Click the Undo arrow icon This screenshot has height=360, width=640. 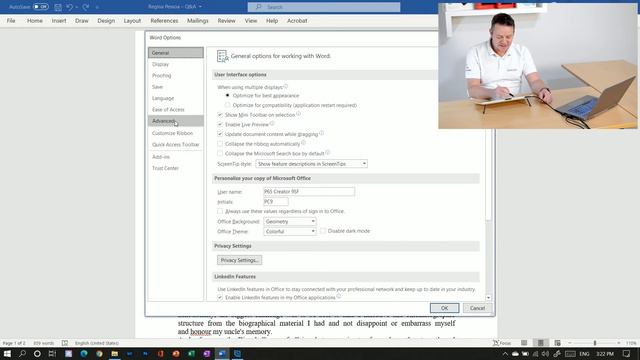click(69, 7)
